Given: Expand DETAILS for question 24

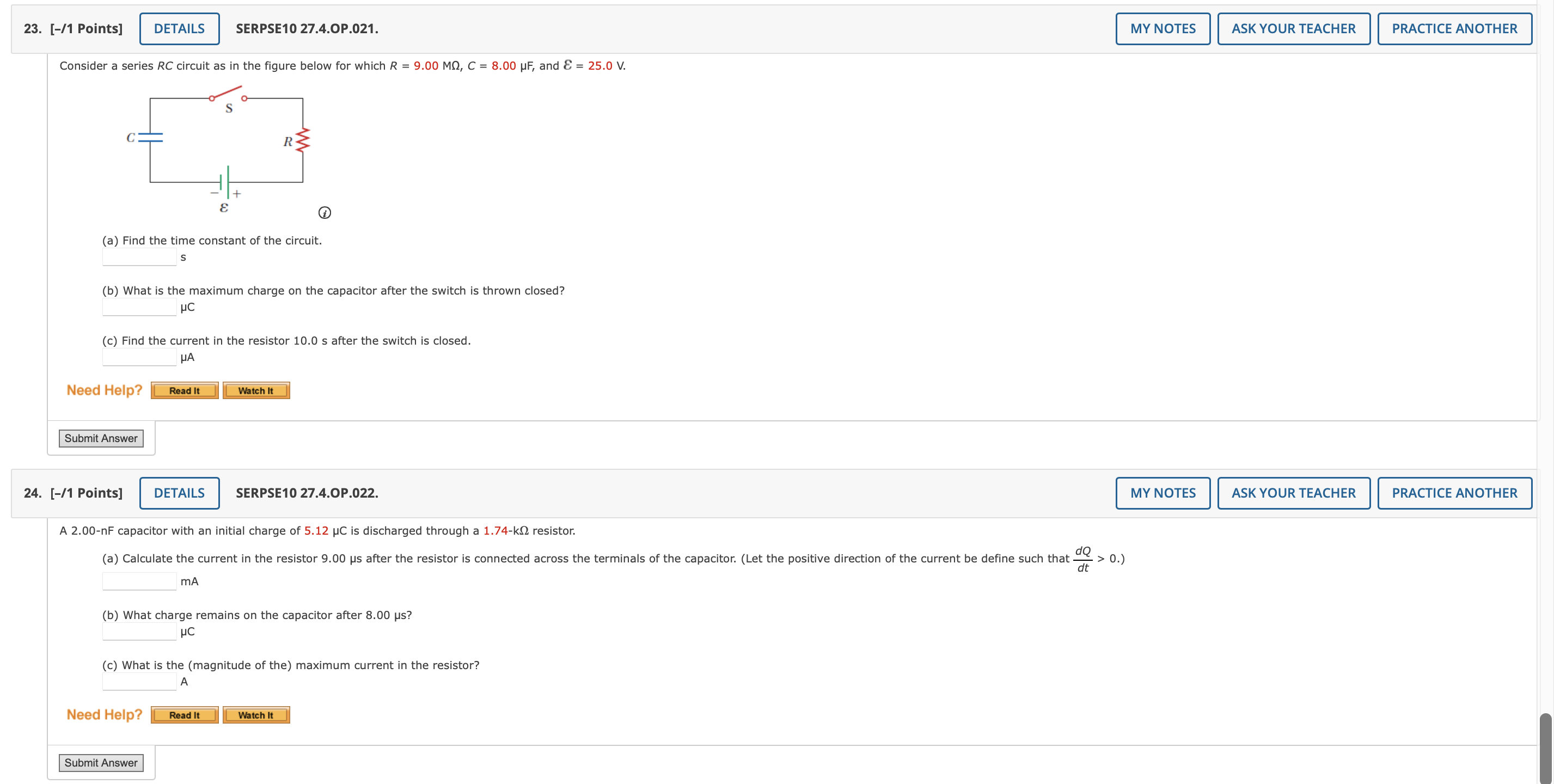Looking at the screenshot, I should coord(179,493).
